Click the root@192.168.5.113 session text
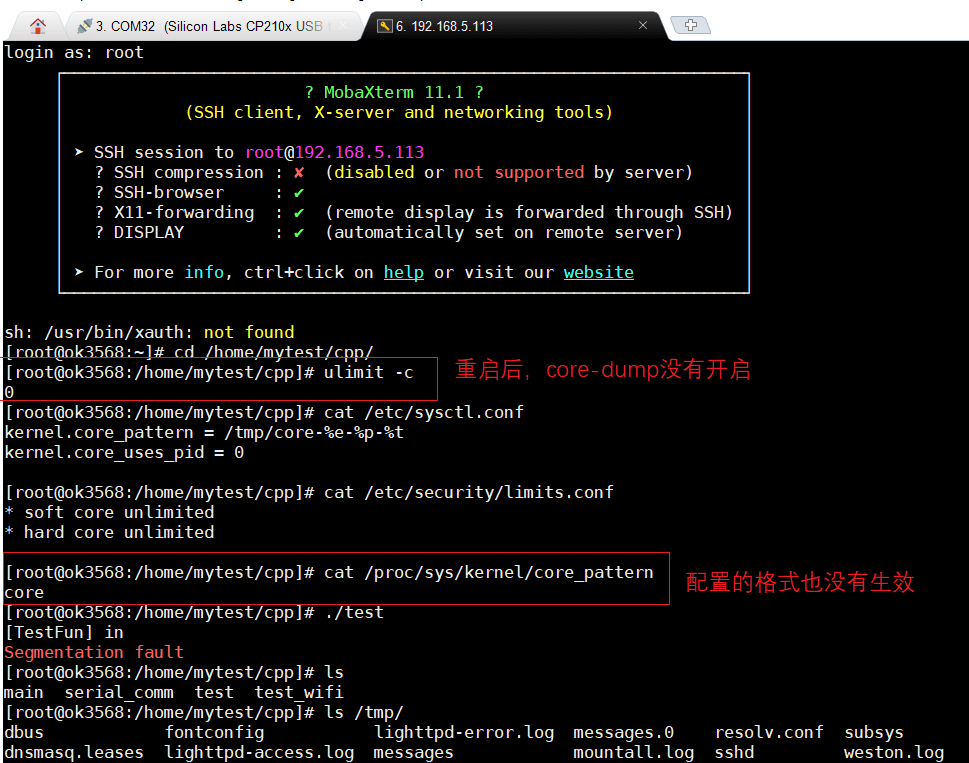 [334, 152]
